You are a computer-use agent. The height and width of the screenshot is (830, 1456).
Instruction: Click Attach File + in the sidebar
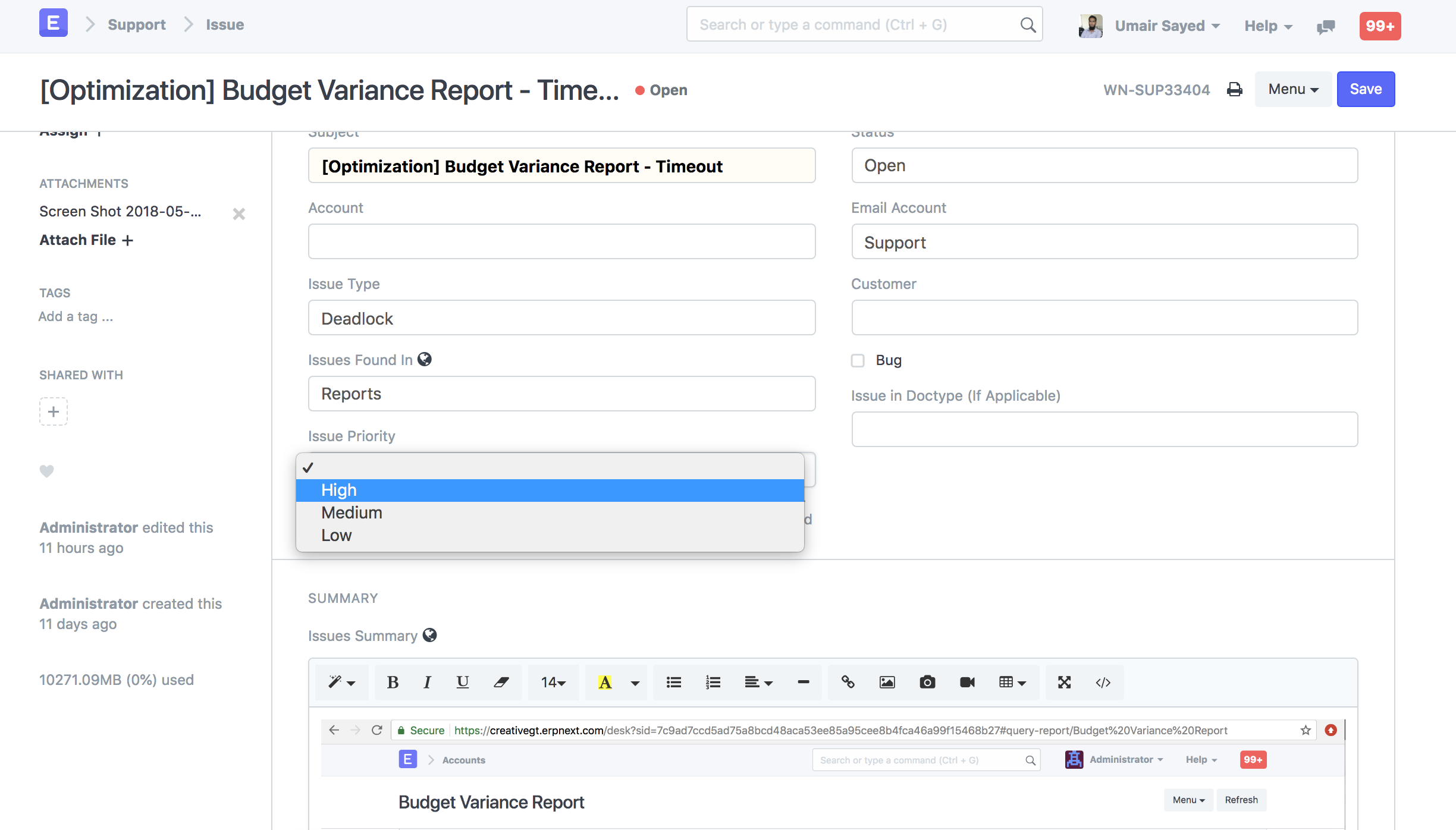tap(86, 240)
